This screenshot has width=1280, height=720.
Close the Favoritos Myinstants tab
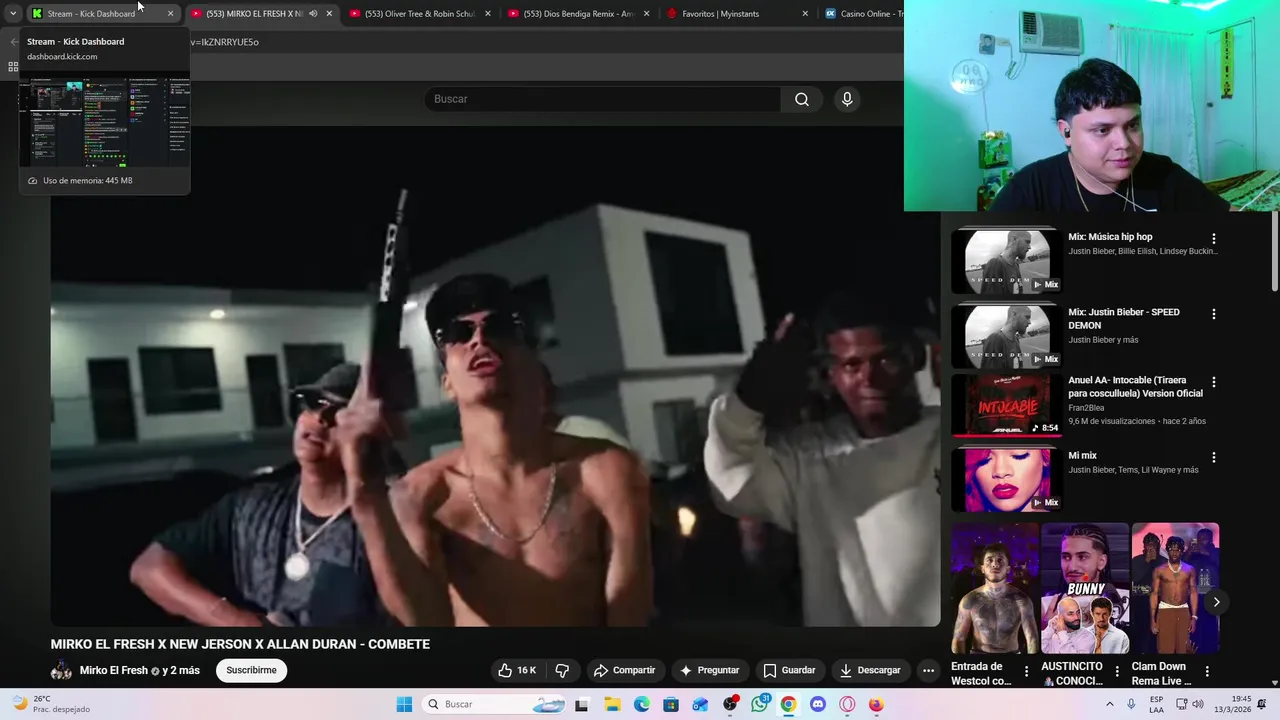point(805,14)
